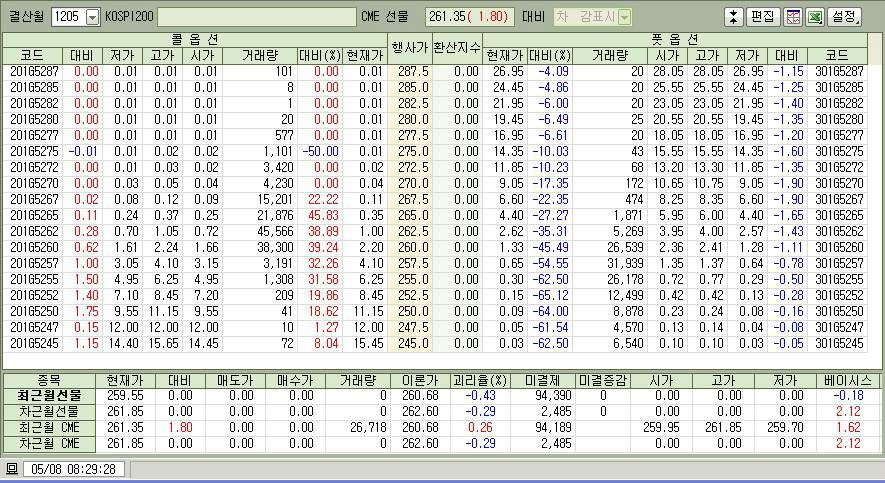Click the 베이시스 column header
Screen dimensions: 885x483
point(848,380)
